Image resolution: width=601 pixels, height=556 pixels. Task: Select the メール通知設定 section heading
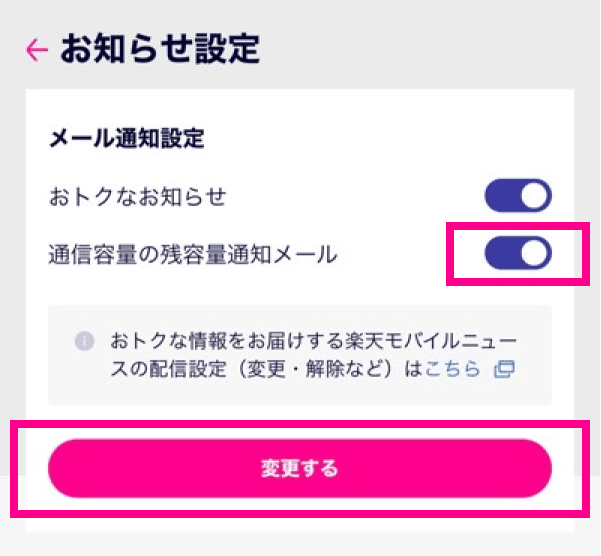[x=127, y=139]
